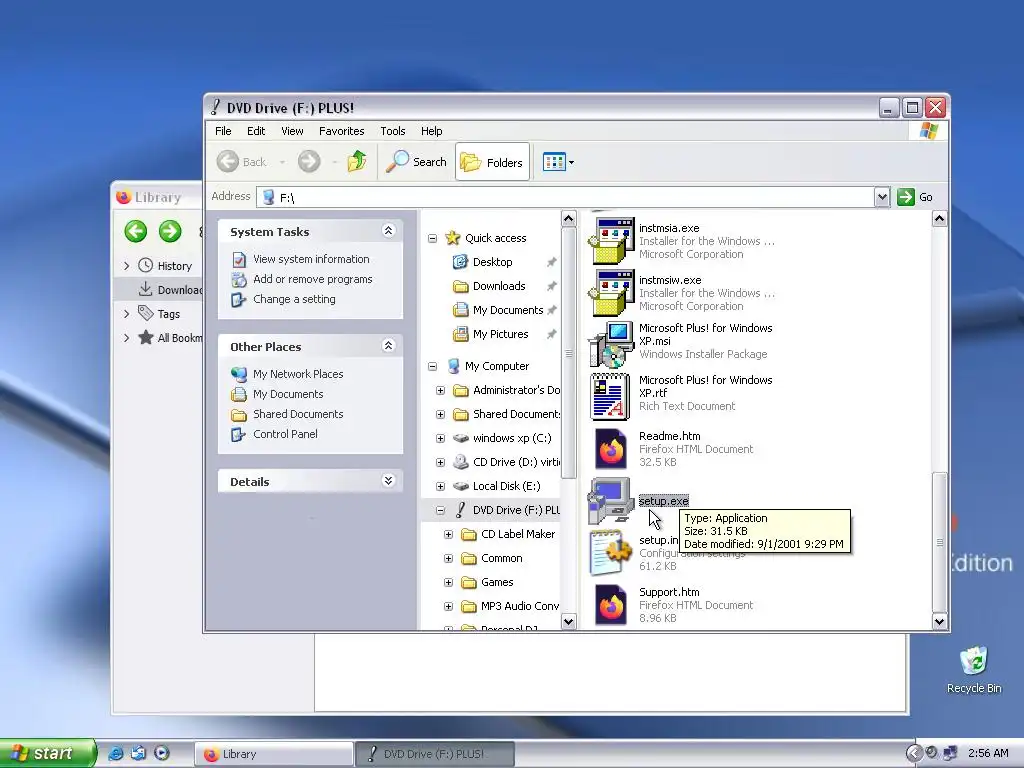Screen dimensions: 1024x768
Task: Select MP3 Audio Conv folder in tree
Action: tap(520, 606)
